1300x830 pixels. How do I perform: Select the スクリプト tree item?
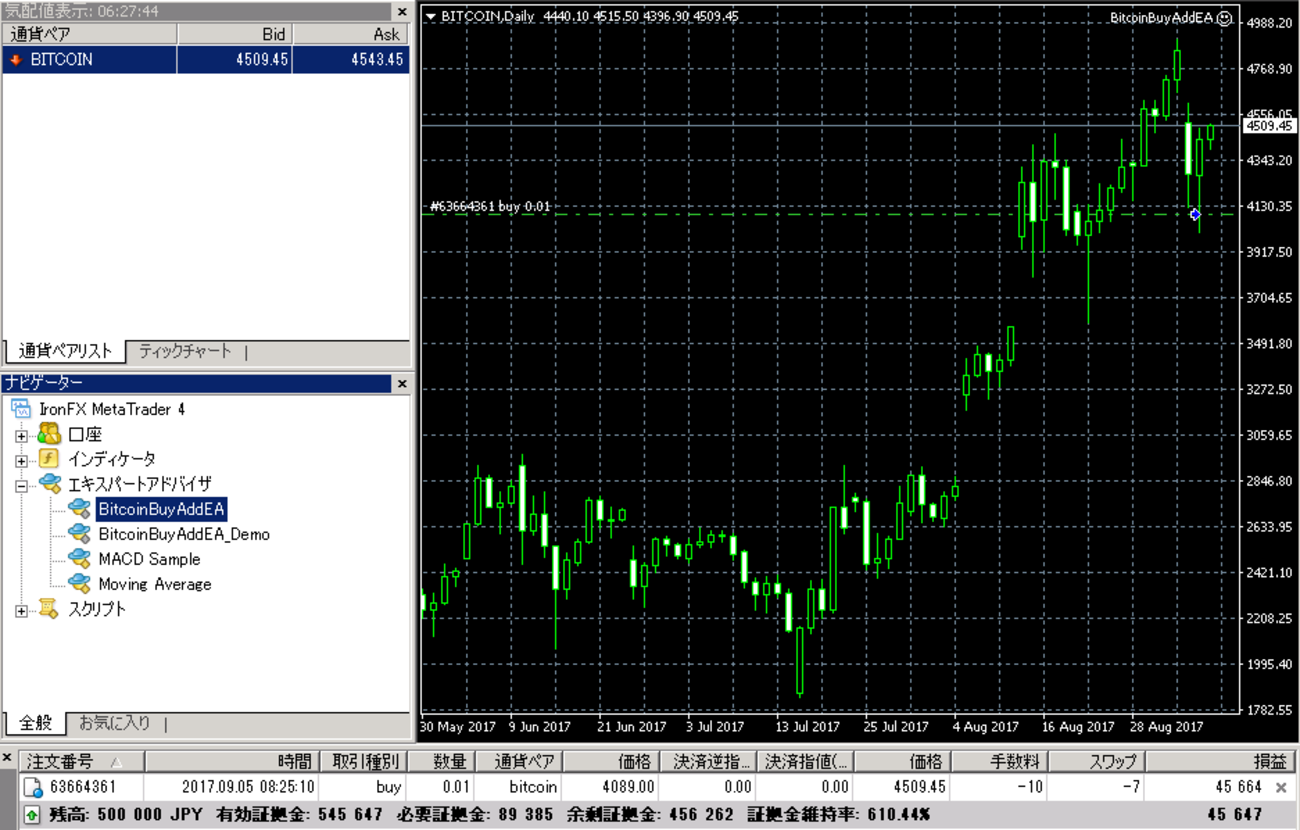tap(97, 610)
